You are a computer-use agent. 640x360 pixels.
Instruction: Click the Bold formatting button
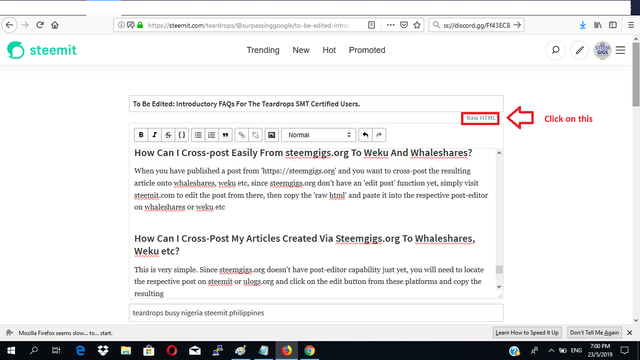pyautogui.click(x=141, y=135)
